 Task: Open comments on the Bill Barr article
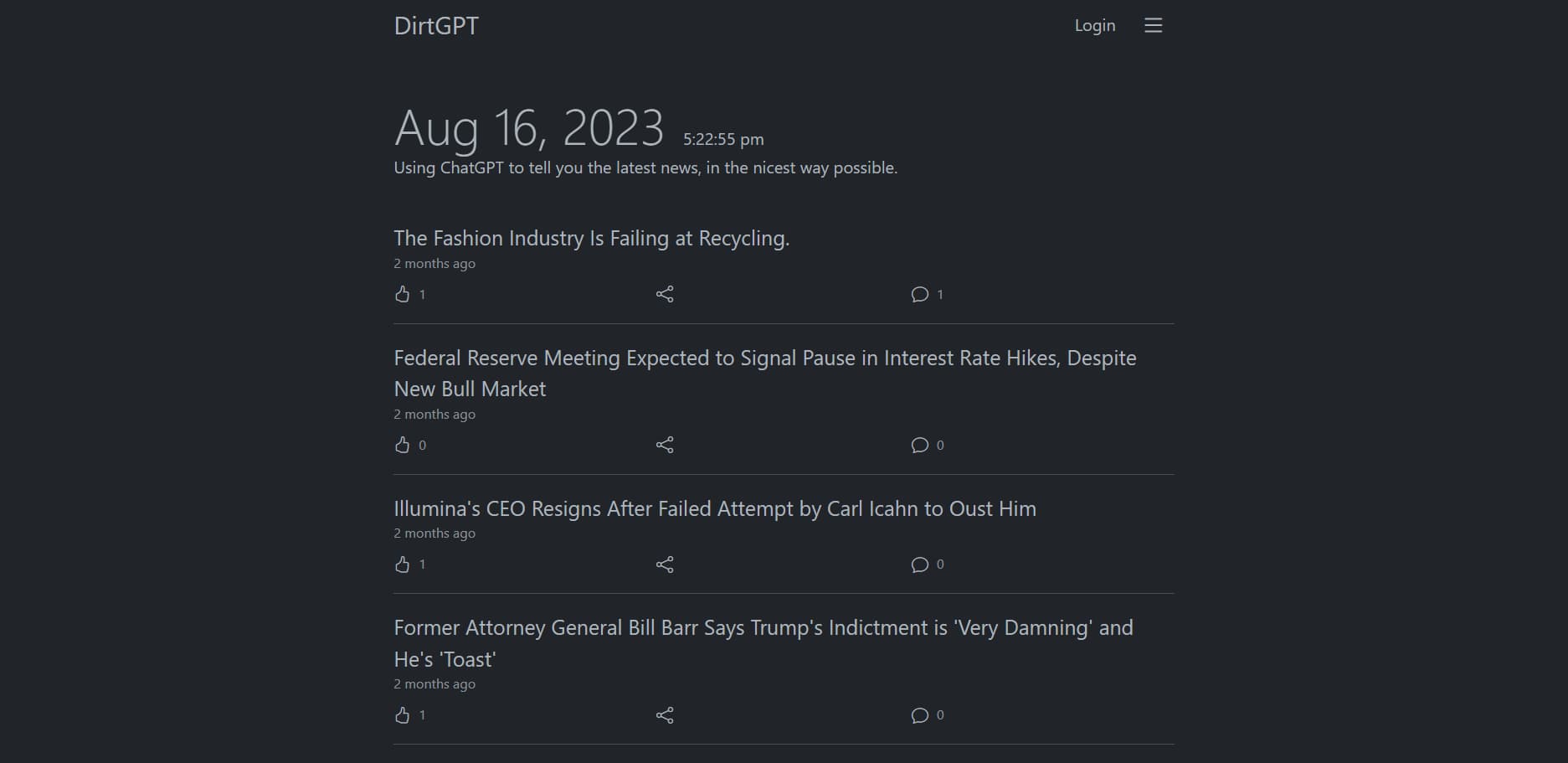pyautogui.click(x=920, y=715)
